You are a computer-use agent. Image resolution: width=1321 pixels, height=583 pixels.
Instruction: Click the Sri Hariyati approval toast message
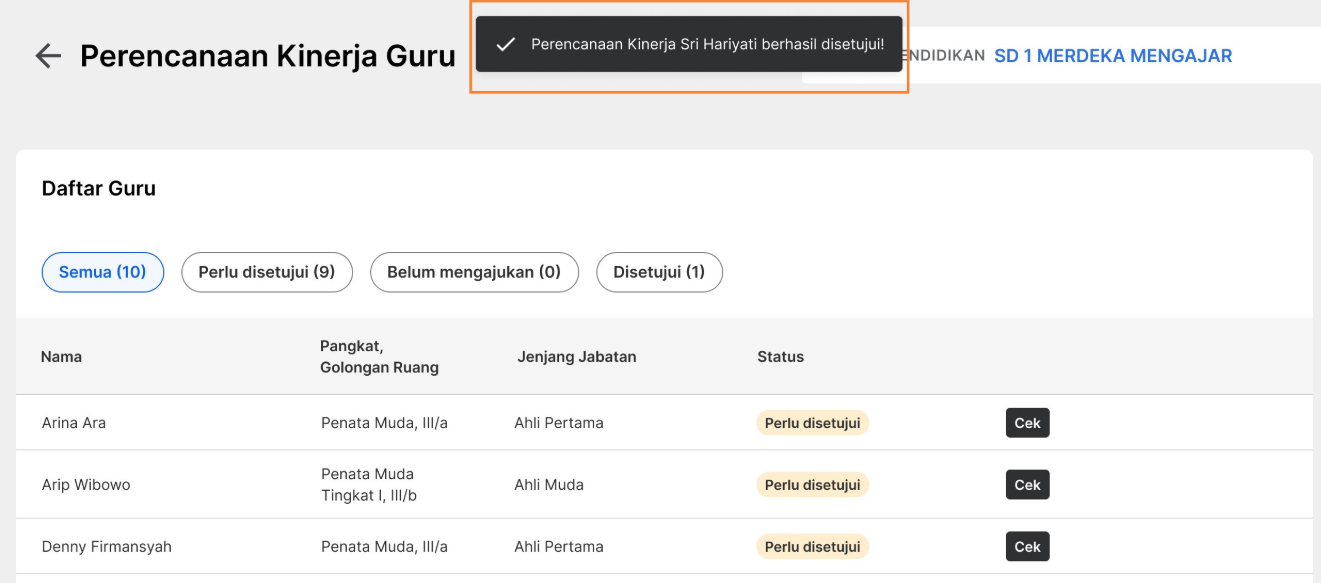point(707,44)
